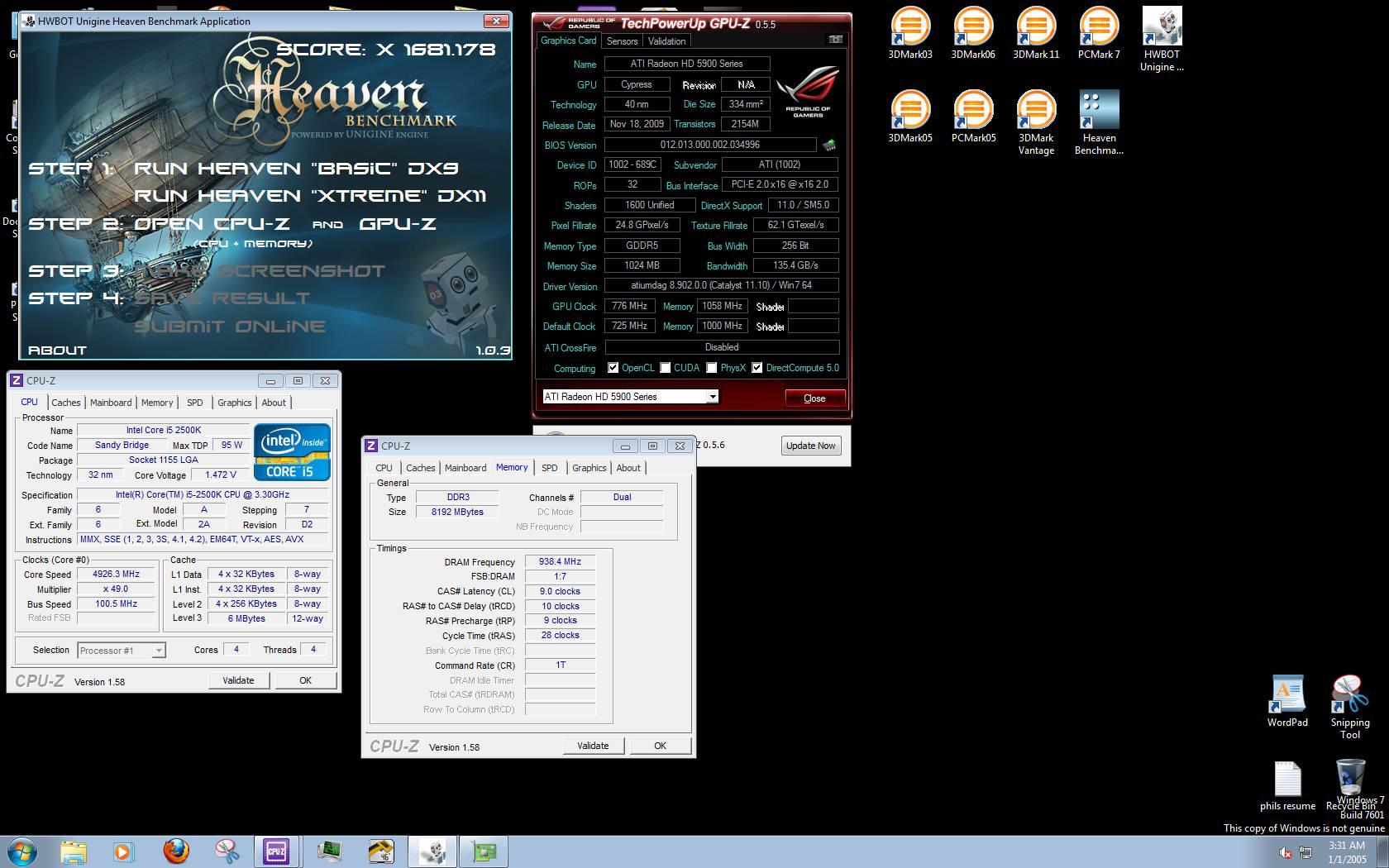This screenshot has height=868, width=1389.
Task: Open Caches tab in left CPU-Z window
Action: [66, 403]
